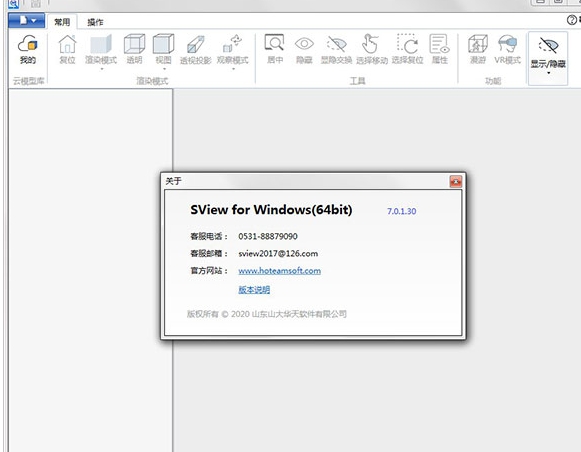The image size is (581, 452).
Task: Center the model with 居中
Action: pos(275,49)
